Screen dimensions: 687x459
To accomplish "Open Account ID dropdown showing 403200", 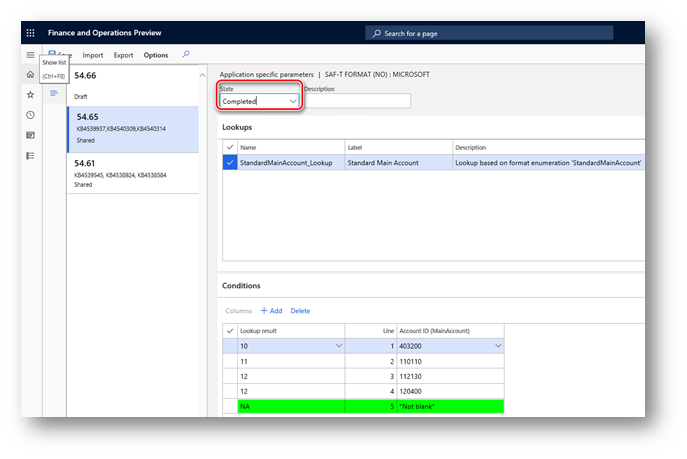I will click(498, 346).
